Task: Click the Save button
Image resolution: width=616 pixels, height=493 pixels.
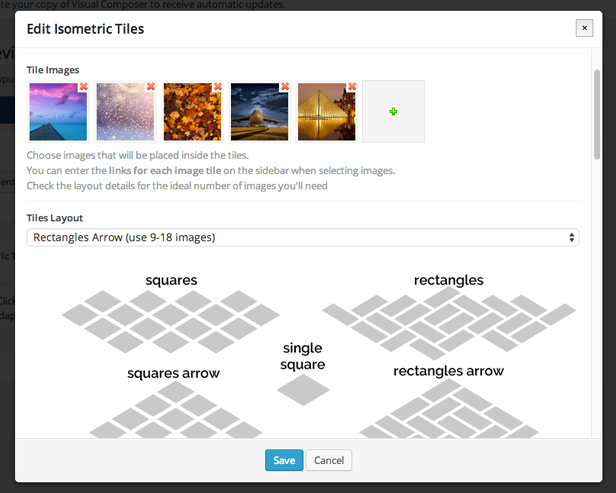Action: coord(284,460)
